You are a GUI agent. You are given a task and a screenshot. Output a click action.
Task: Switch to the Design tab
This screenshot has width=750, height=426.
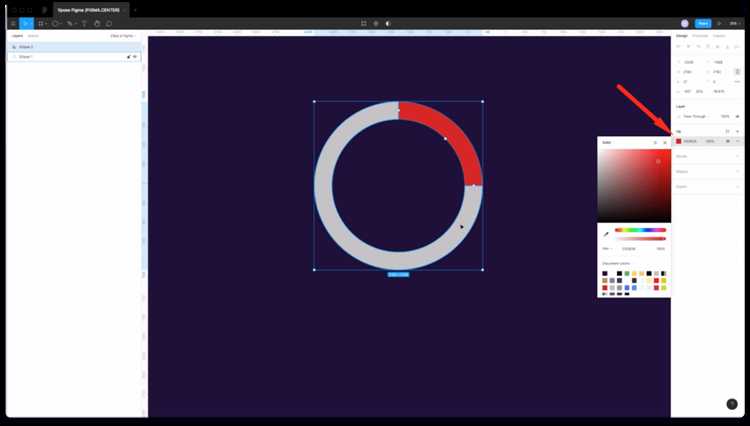click(x=682, y=36)
